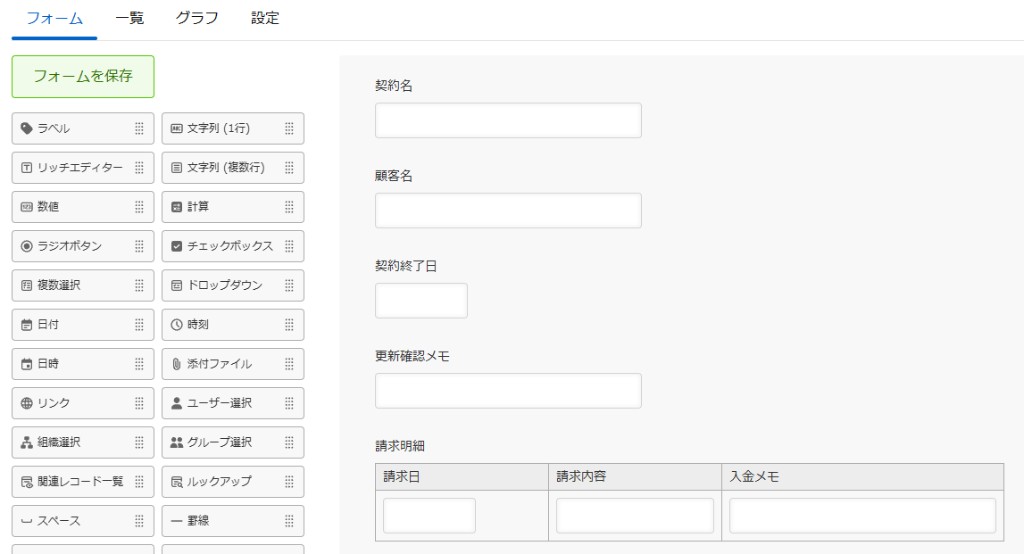1024x554 pixels.
Task: Click the 請求日 table cell input
Action: (x=429, y=515)
